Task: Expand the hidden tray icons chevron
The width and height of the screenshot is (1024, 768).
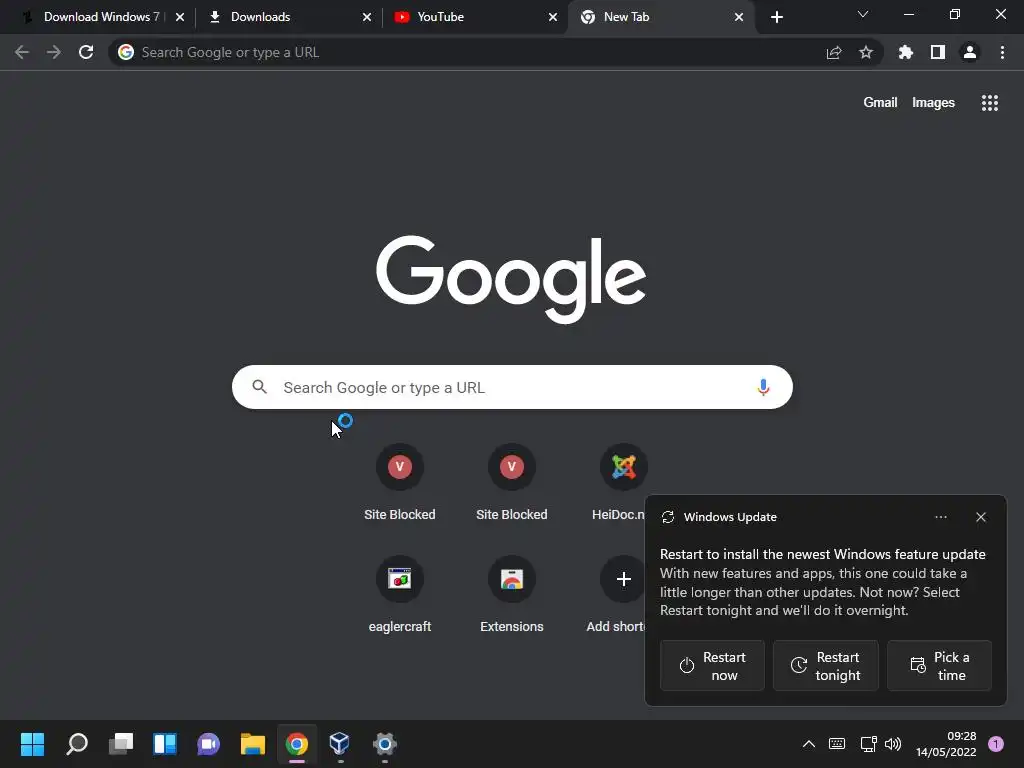Action: click(808, 744)
